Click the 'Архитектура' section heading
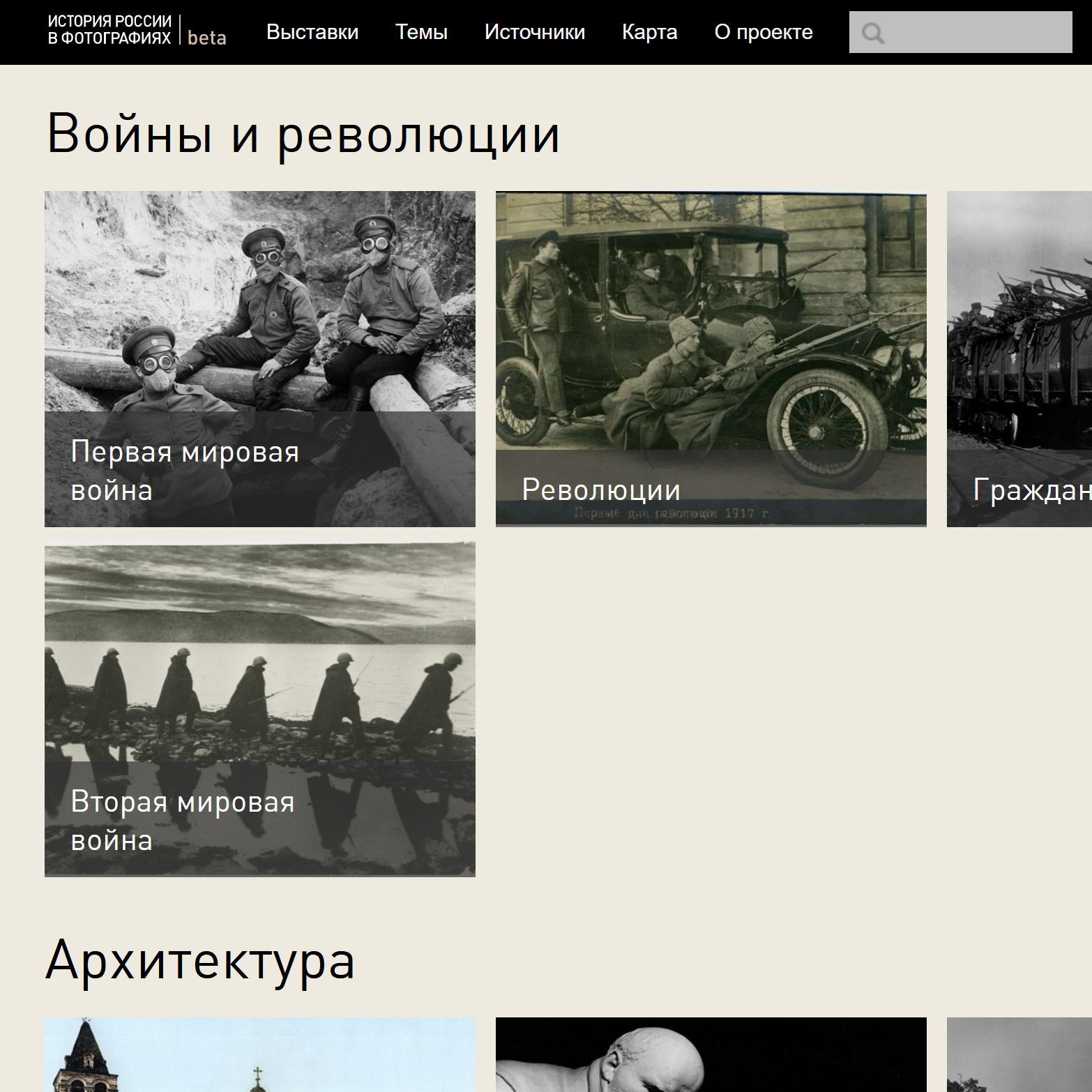Image resolution: width=1092 pixels, height=1092 pixels. 200,960
